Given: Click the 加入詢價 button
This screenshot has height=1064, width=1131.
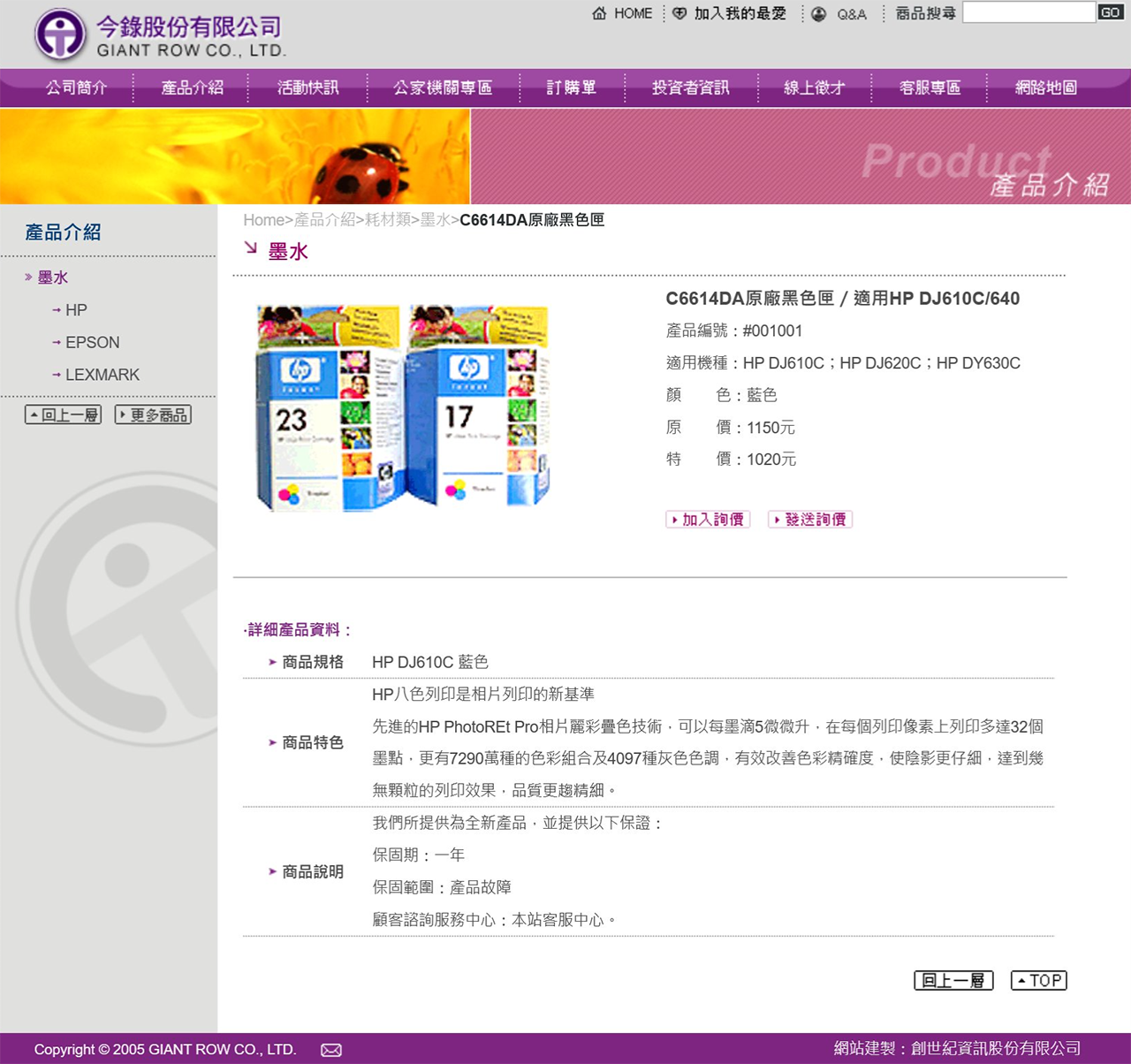Looking at the screenshot, I should (x=708, y=520).
